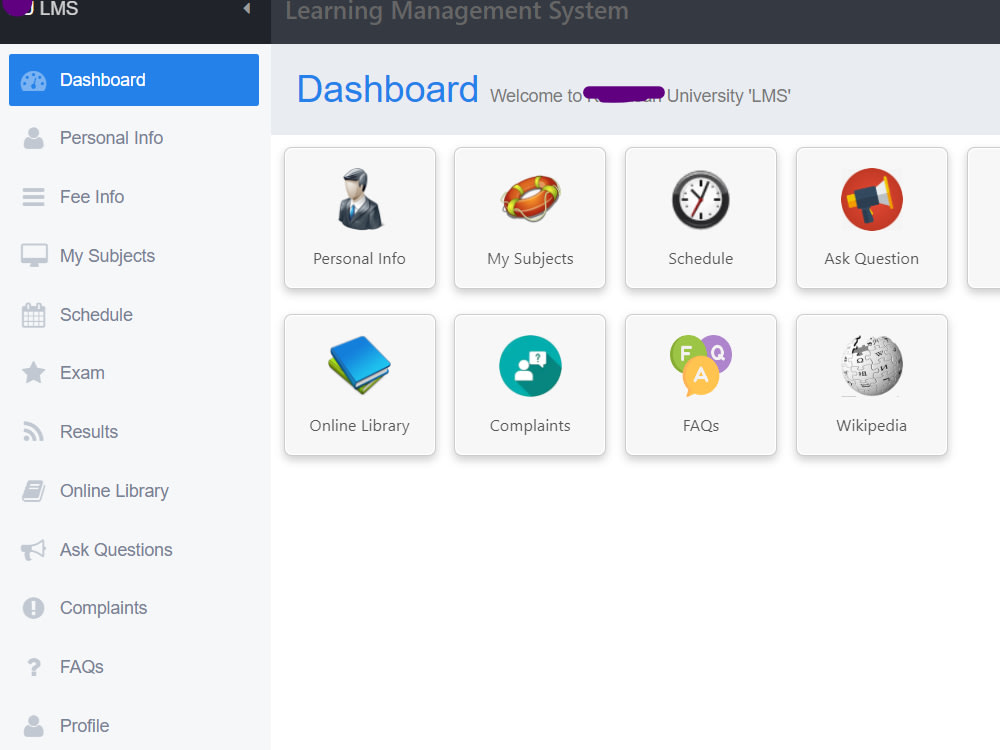This screenshot has width=1000, height=750.
Task: Click the Complaints exclamation icon in sidebar
Action: (33, 608)
